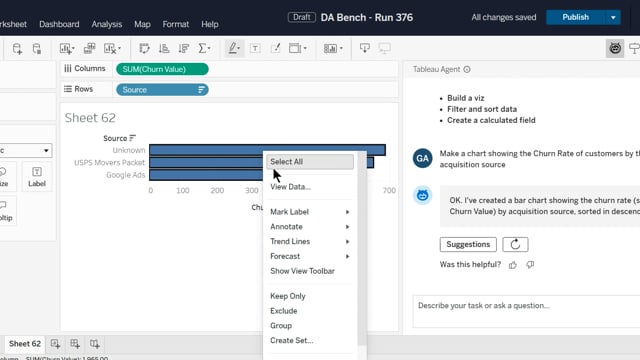Add a new story tab icon
Image resolution: width=640 pixels, height=360 pixels.
pos(94,344)
